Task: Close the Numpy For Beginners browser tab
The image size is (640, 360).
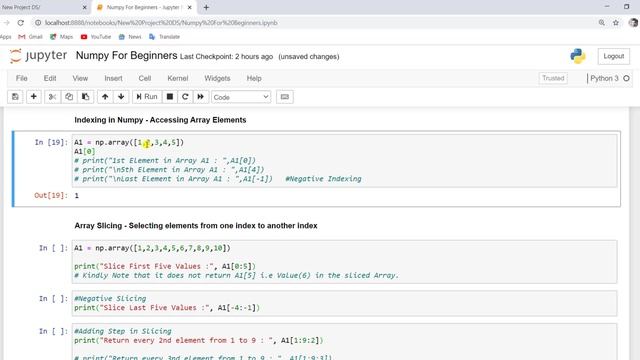Action: 189,7
